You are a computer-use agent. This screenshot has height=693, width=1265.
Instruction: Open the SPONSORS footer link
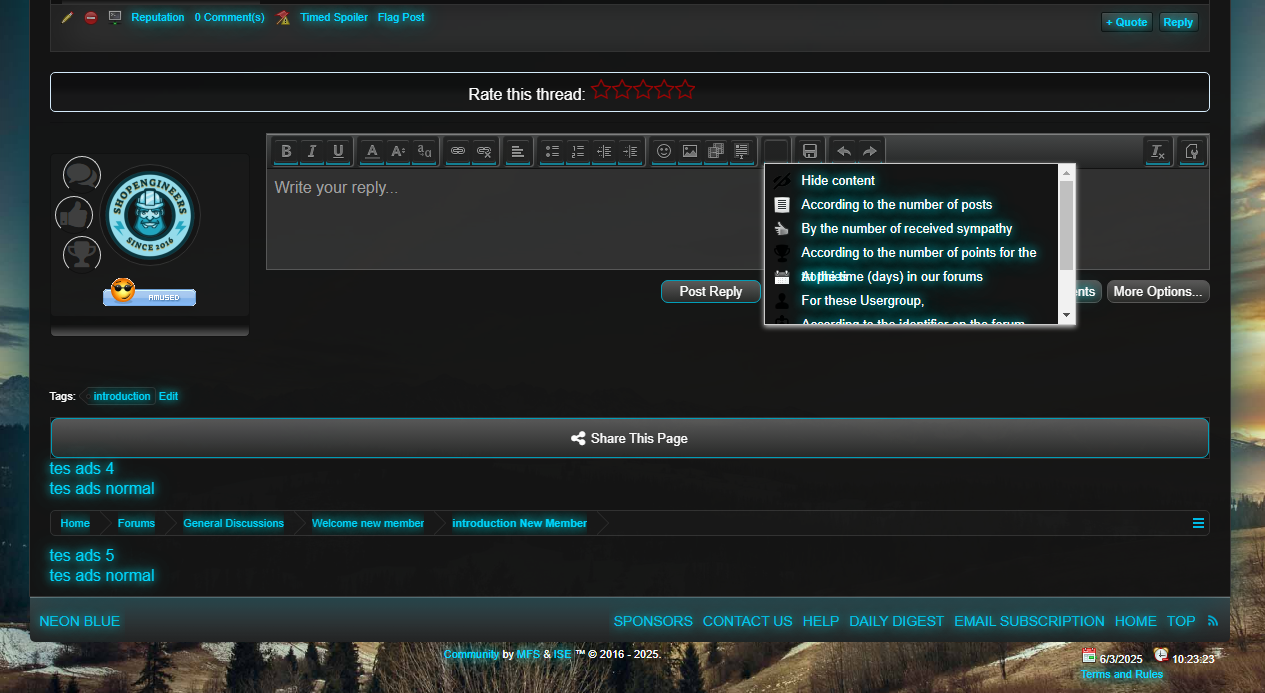653,621
